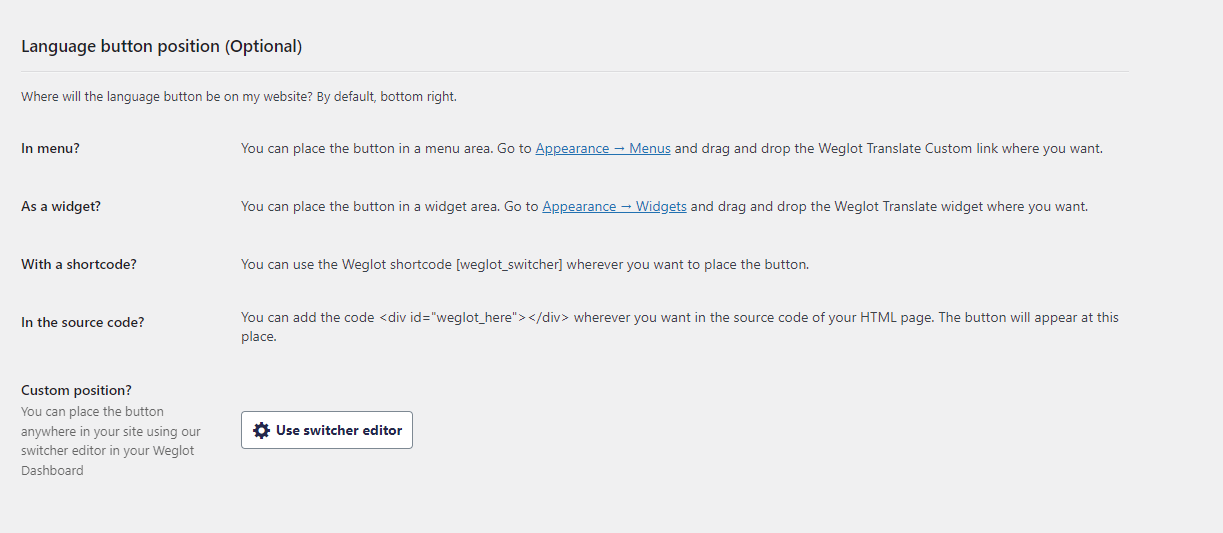Click the custom position helper description text
1223x533 pixels.
(110, 440)
